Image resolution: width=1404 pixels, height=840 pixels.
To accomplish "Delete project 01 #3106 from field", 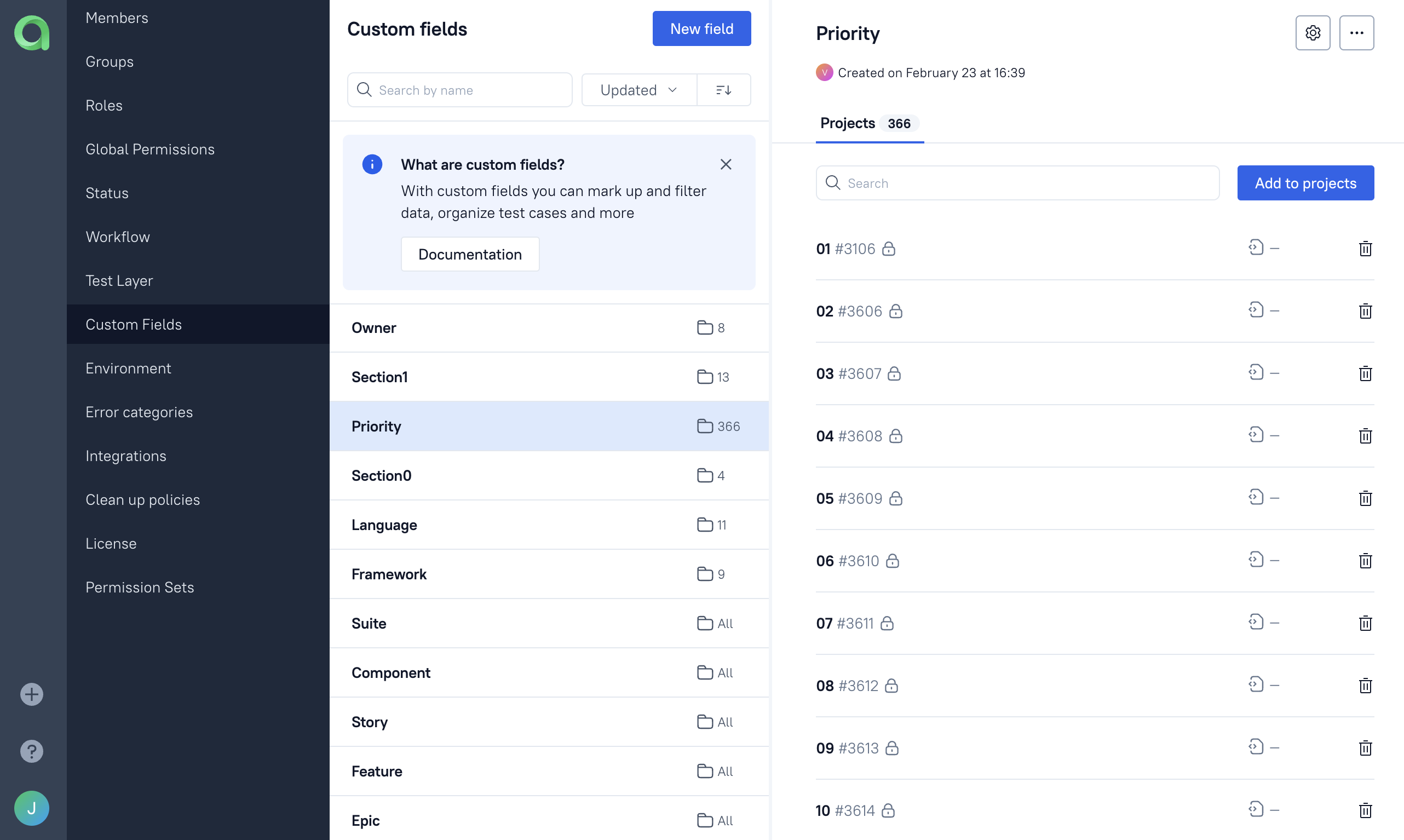I will (x=1365, y=249).
